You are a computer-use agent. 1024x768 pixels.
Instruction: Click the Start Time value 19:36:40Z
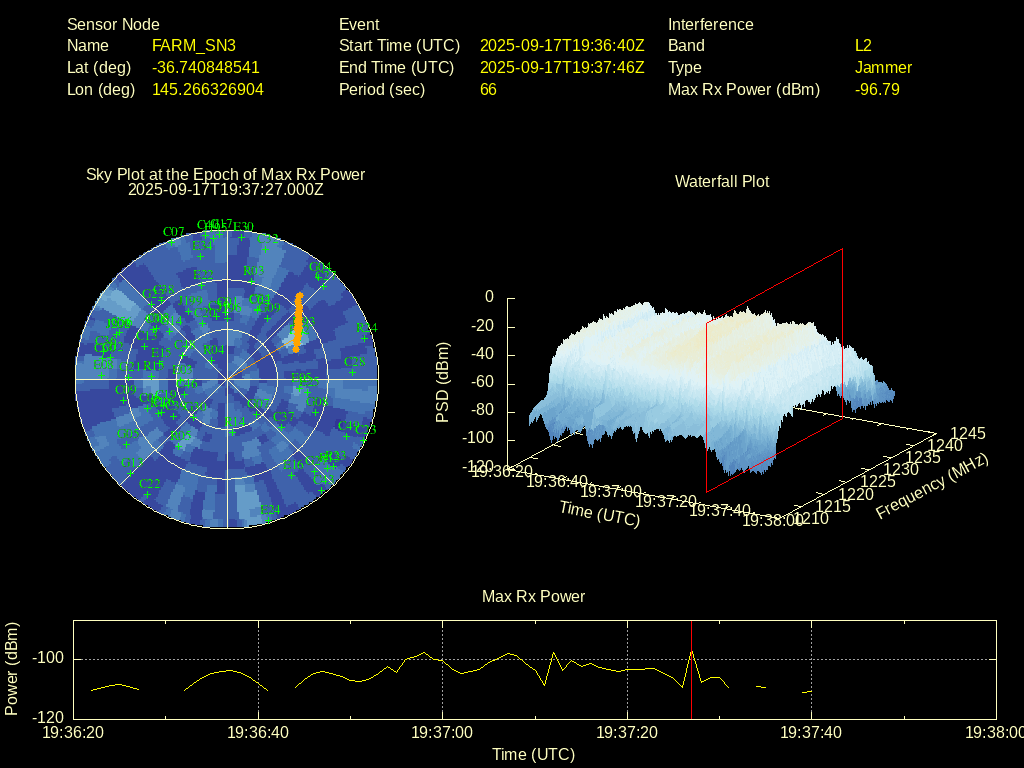tap(562, 46)
